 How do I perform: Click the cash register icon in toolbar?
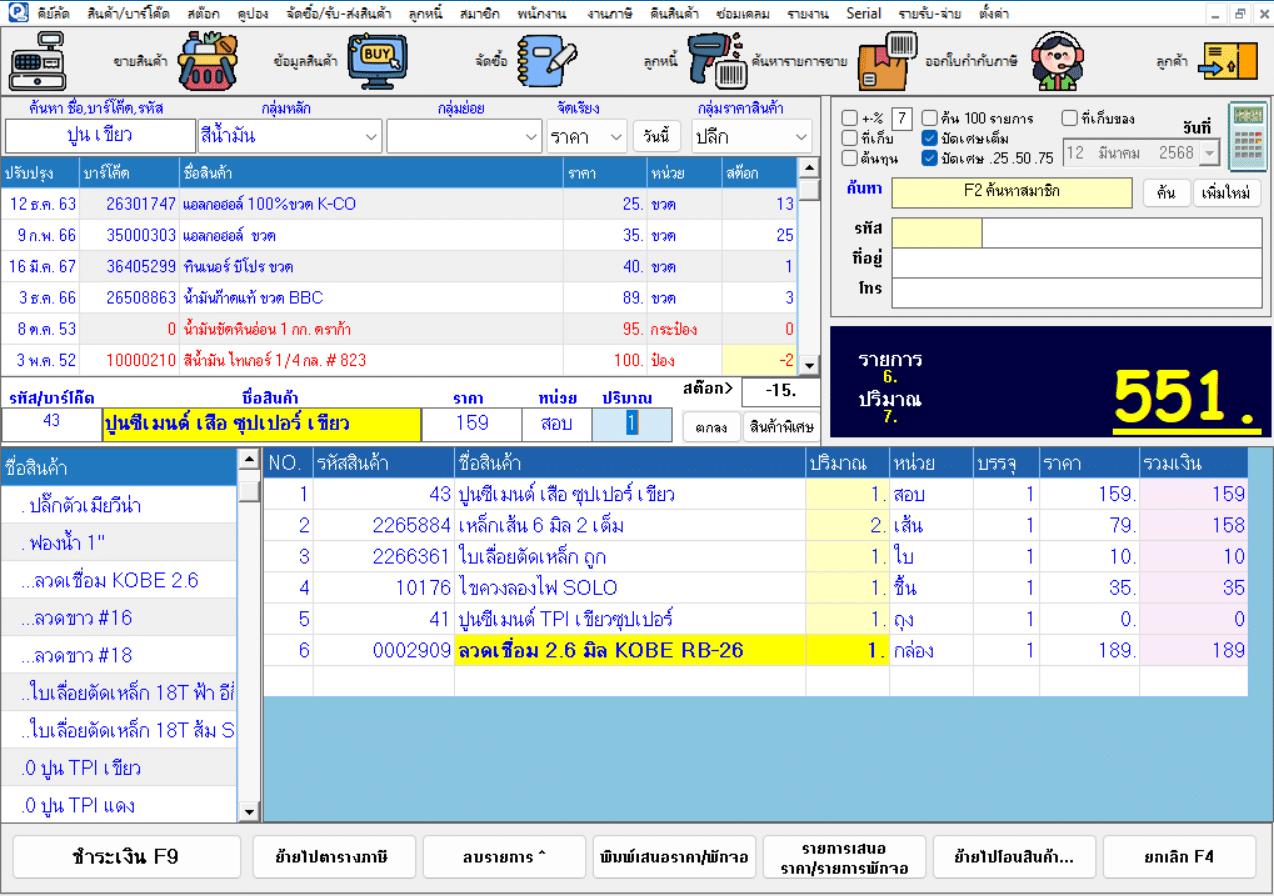point(38,61)
